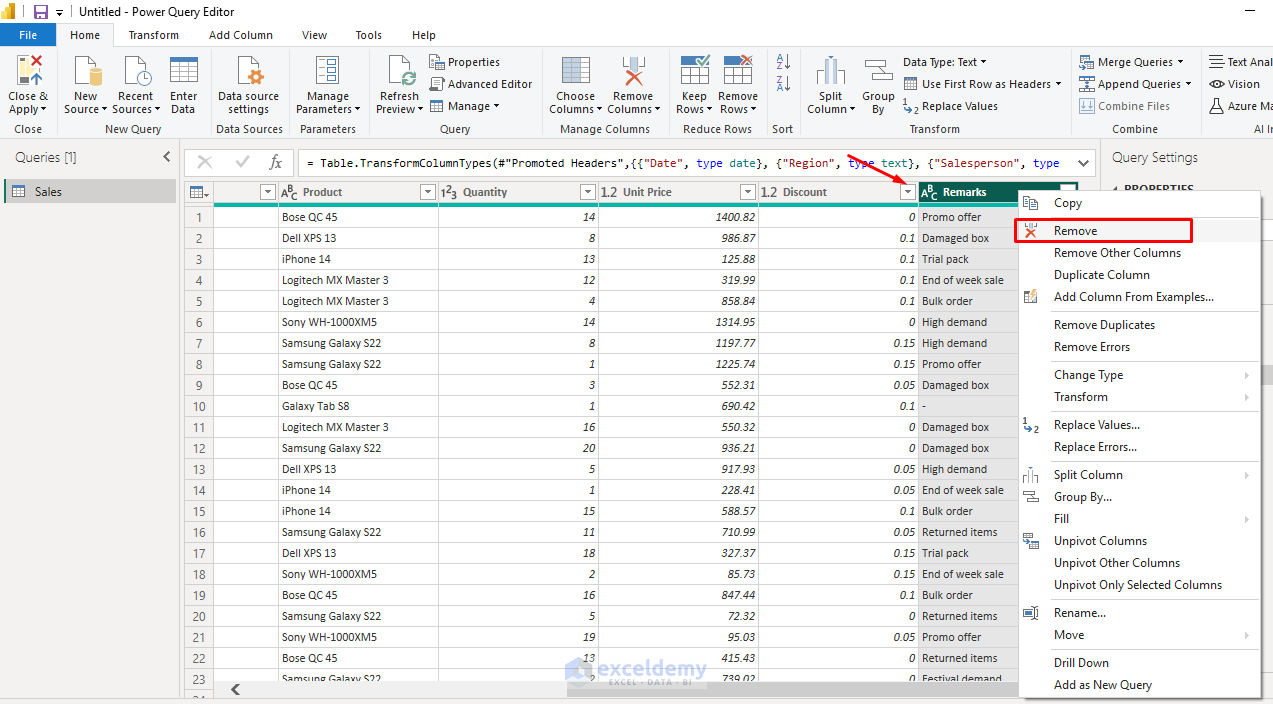Open Data source settings
The width and height of the screenshot is (1273, 704).
(x=249, y=74)
